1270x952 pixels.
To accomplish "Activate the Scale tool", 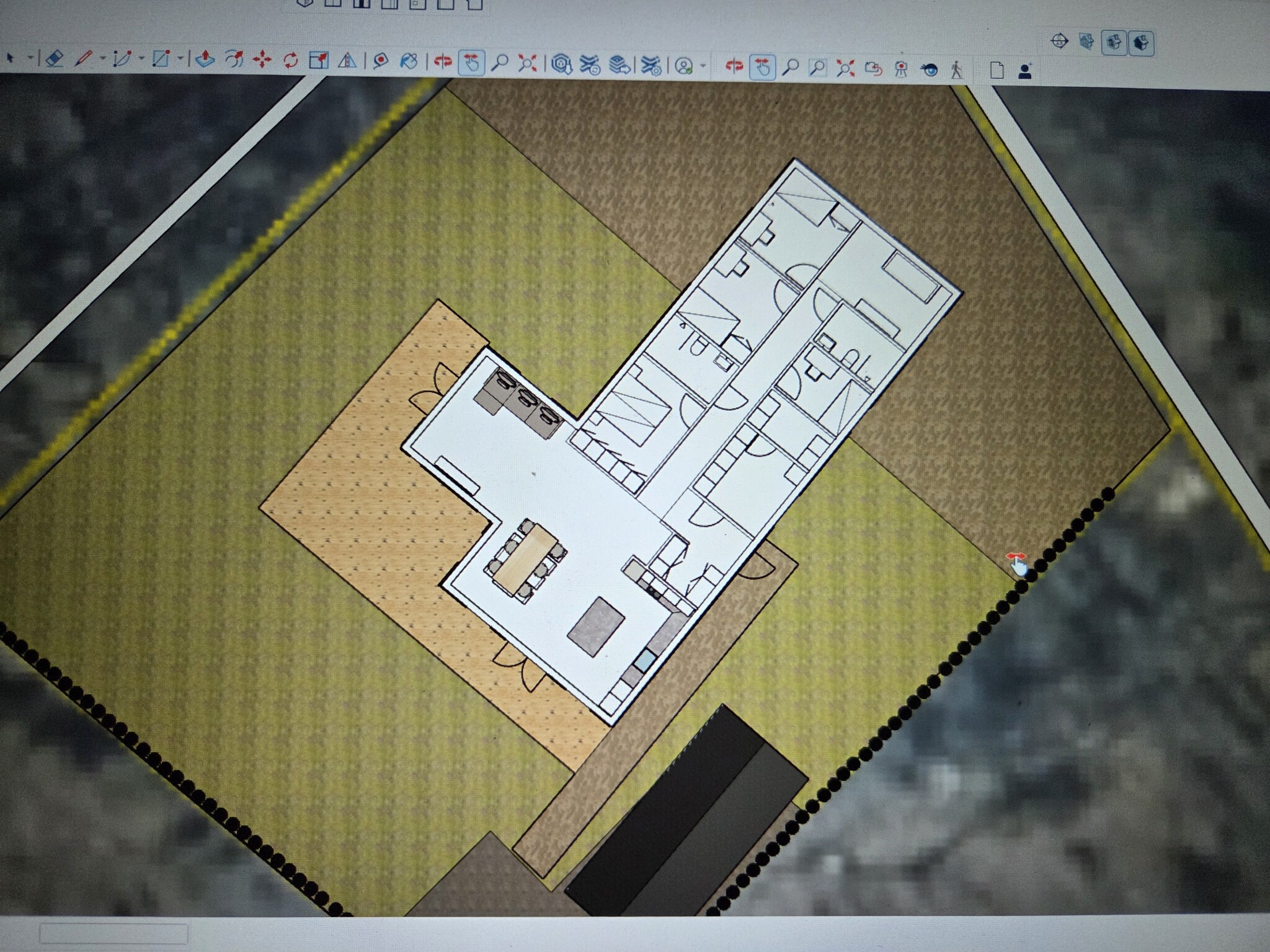I will click(x=319, y=60).
